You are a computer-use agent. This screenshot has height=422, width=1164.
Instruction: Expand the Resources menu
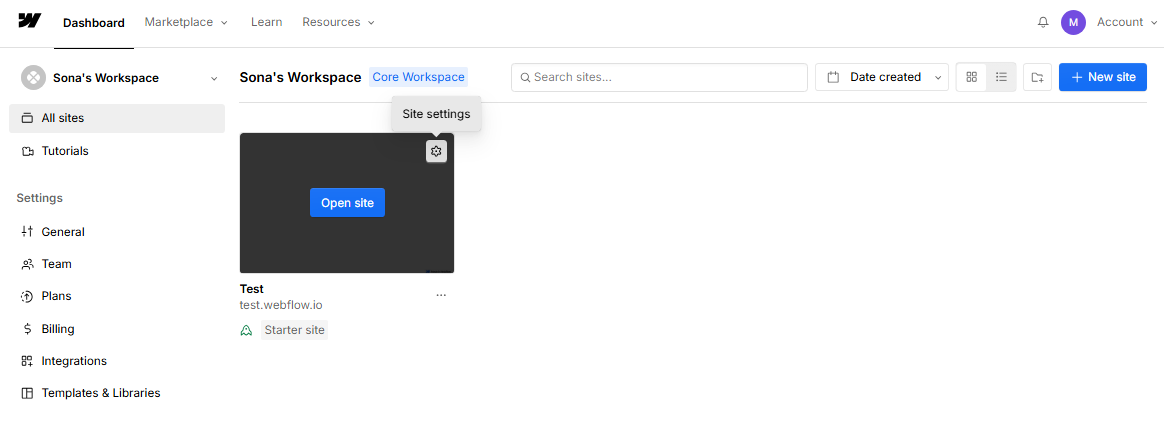click(339, 22)
